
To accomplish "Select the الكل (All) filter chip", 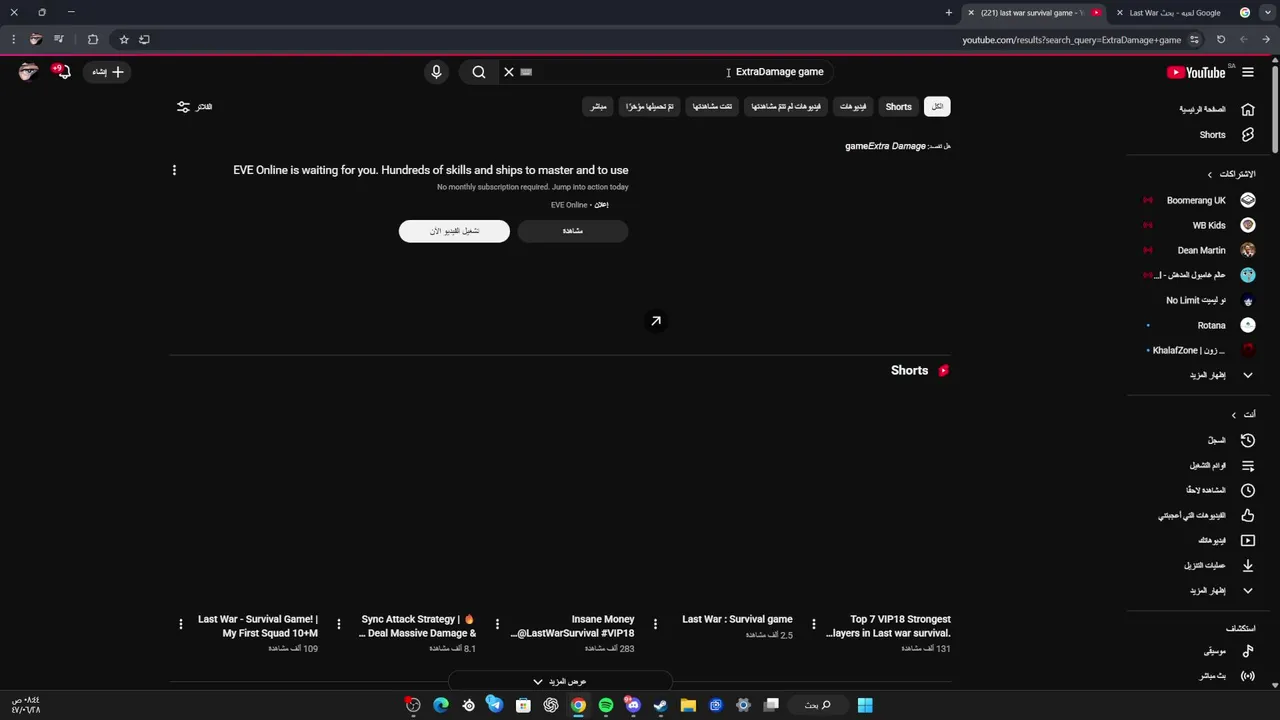I will (937, 107).
